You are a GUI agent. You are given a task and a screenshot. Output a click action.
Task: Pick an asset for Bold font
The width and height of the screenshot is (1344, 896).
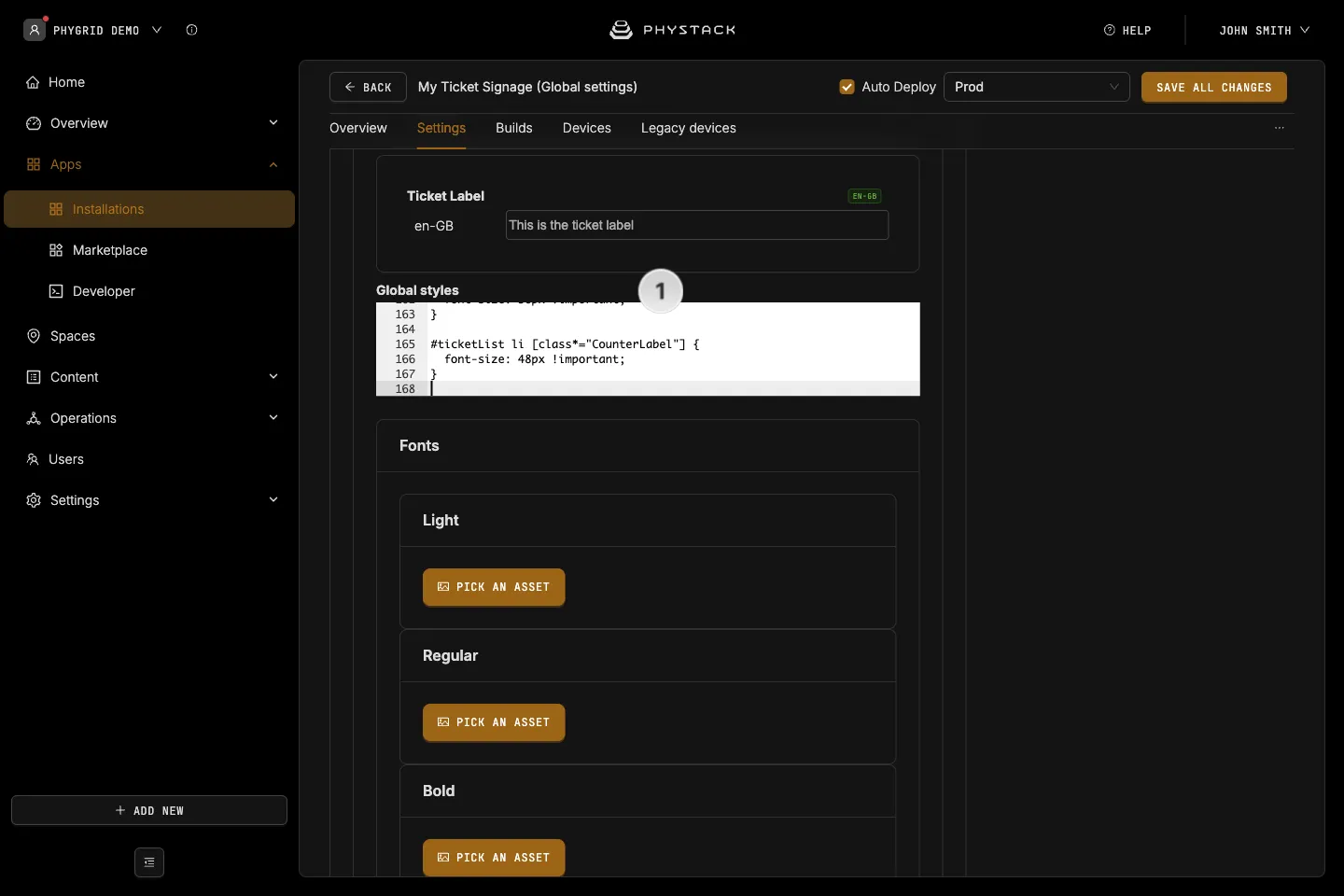[x=494, y=858]
